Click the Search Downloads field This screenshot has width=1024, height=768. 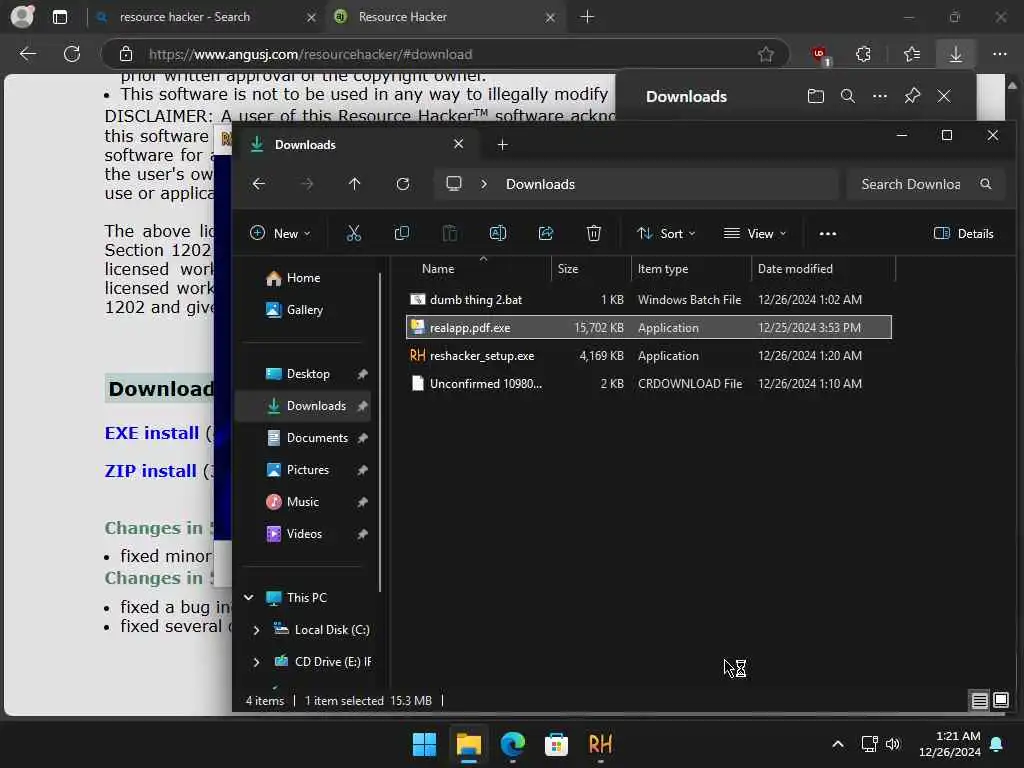tap(926, 184)
